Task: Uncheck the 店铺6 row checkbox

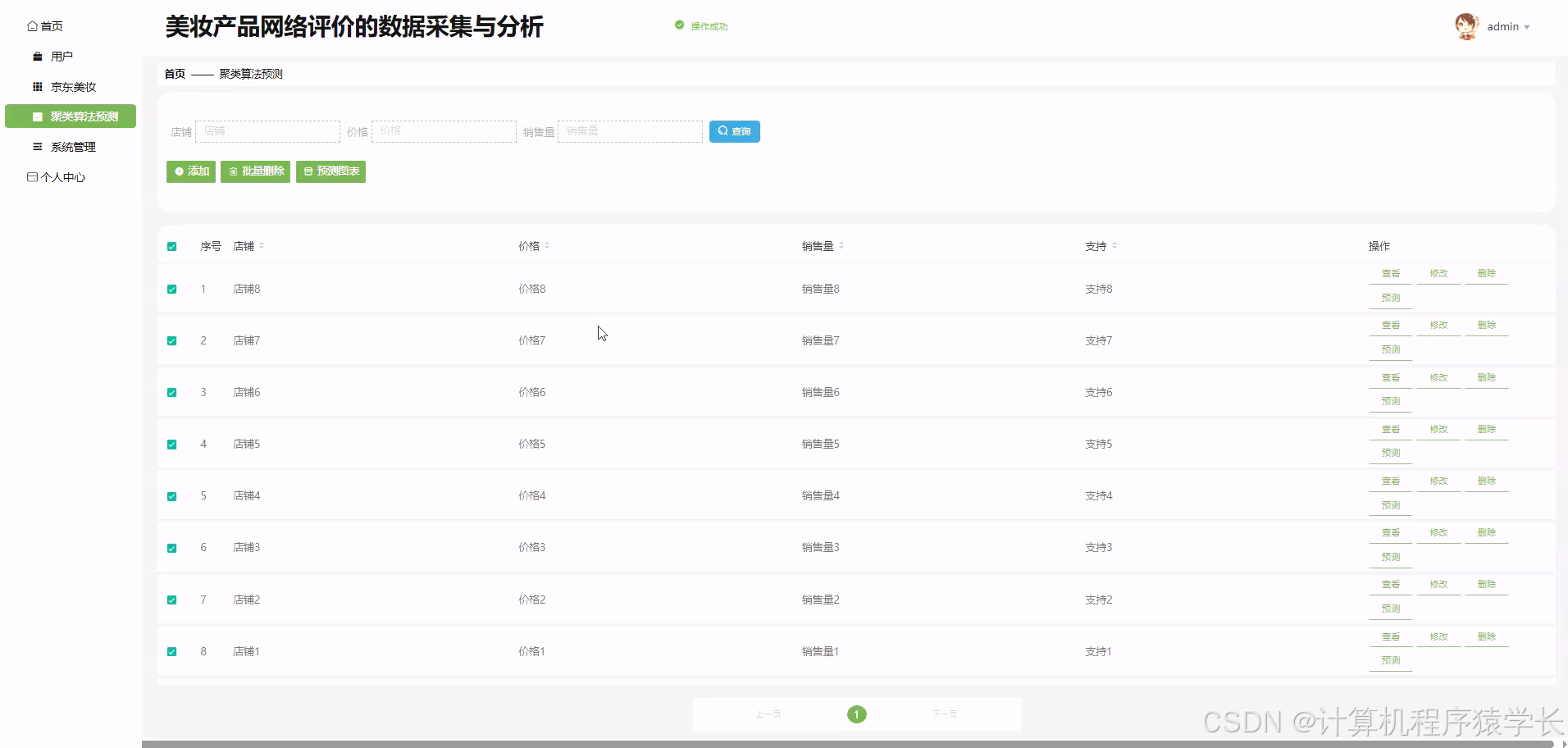Action: 172,392
